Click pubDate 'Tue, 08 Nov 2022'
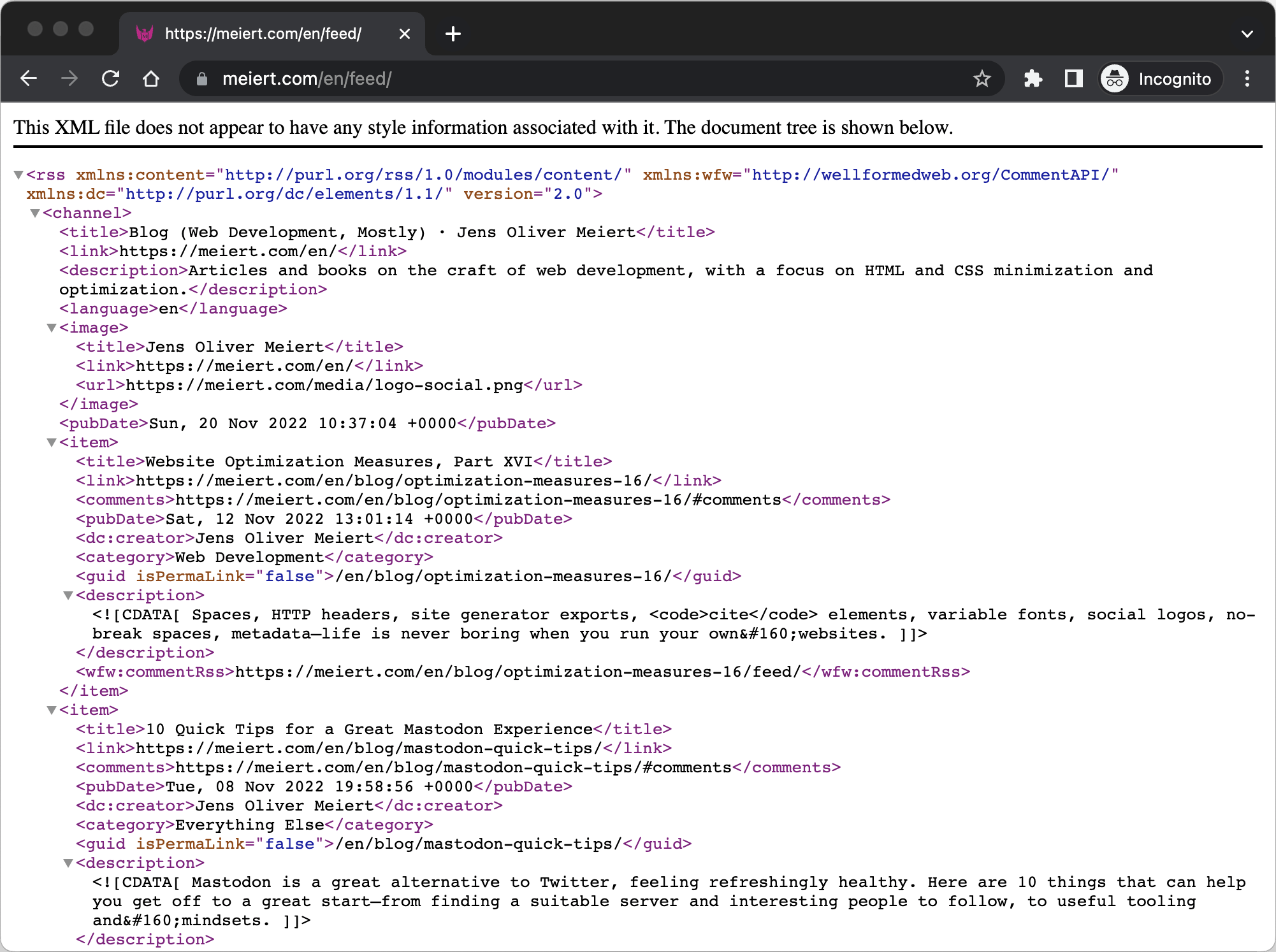The image size is (1276, 952). point(324,786)
